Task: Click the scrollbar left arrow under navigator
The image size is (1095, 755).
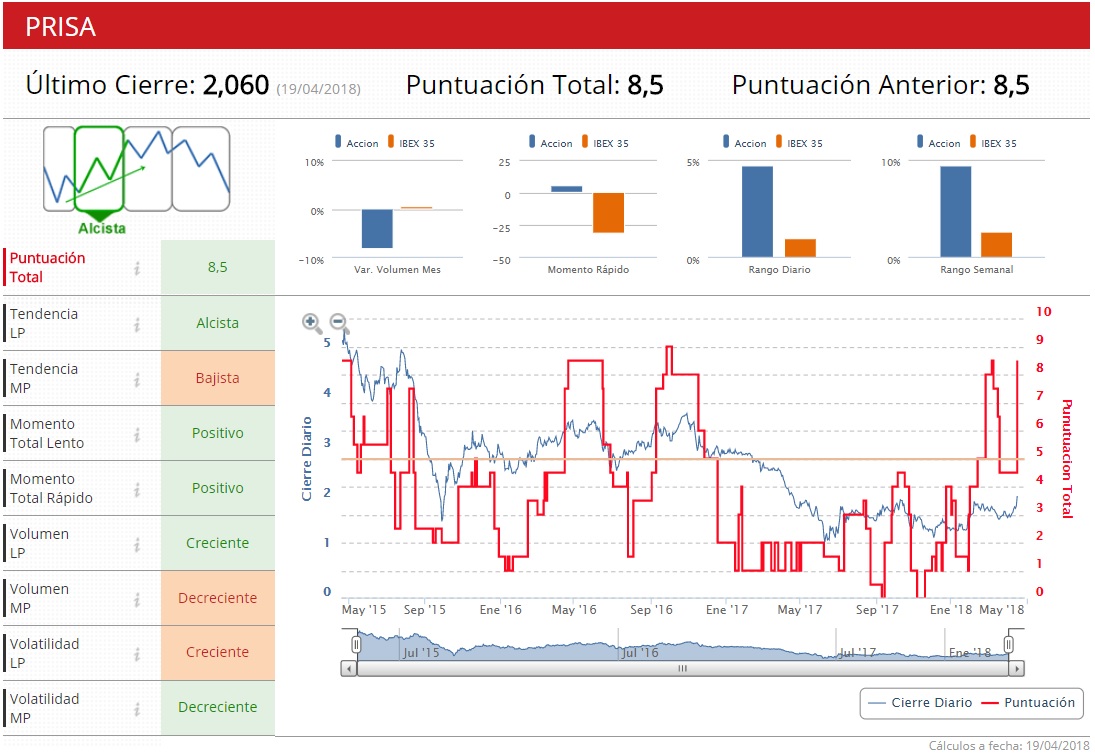Action: point(348,668)
